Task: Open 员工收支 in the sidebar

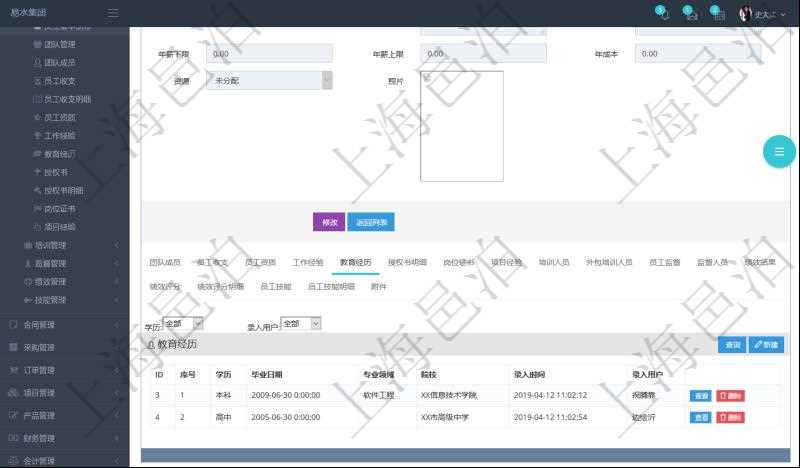Action: [x=59, y=81]
